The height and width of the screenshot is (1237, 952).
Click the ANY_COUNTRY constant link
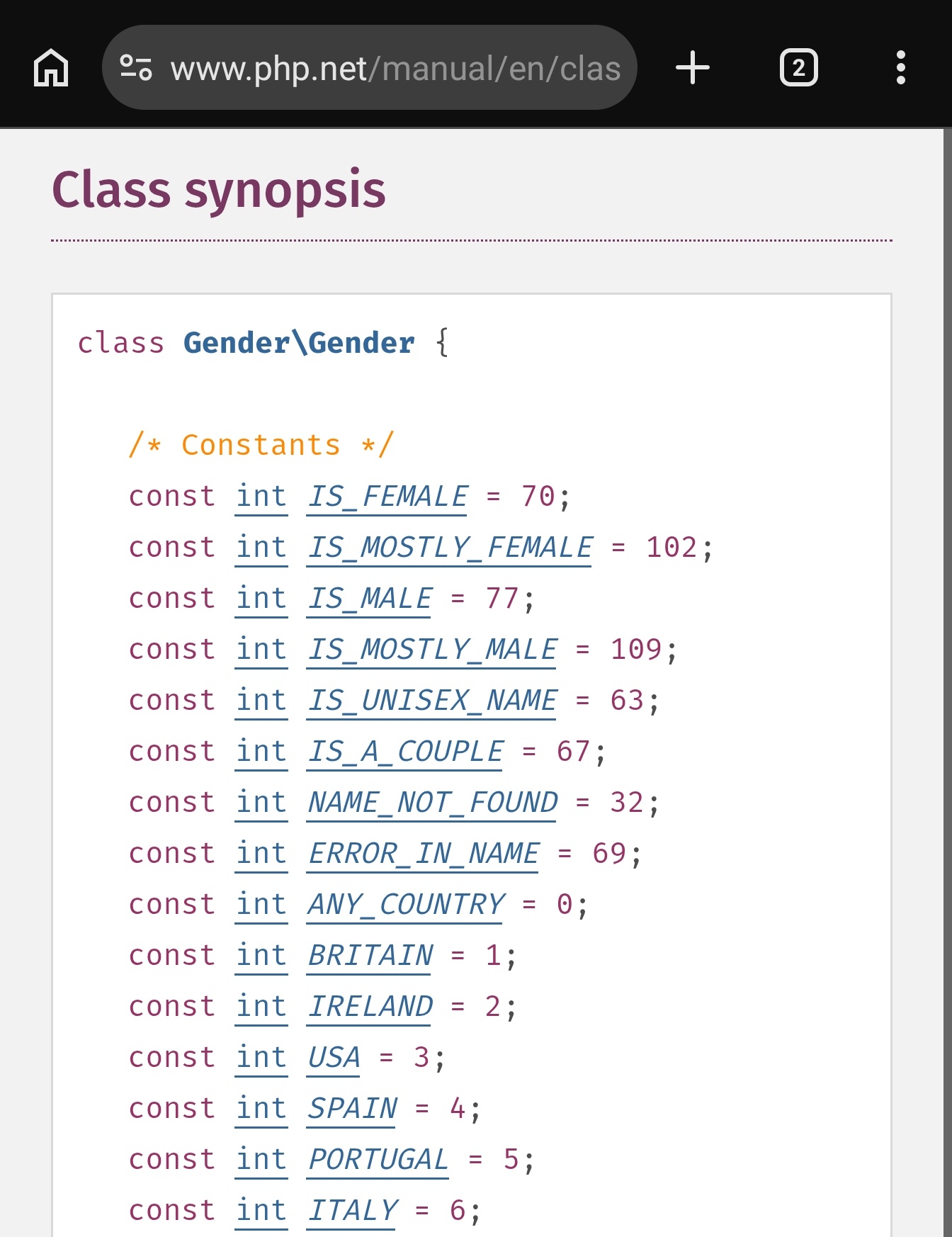pyautogui.click(x=404, y=905)
